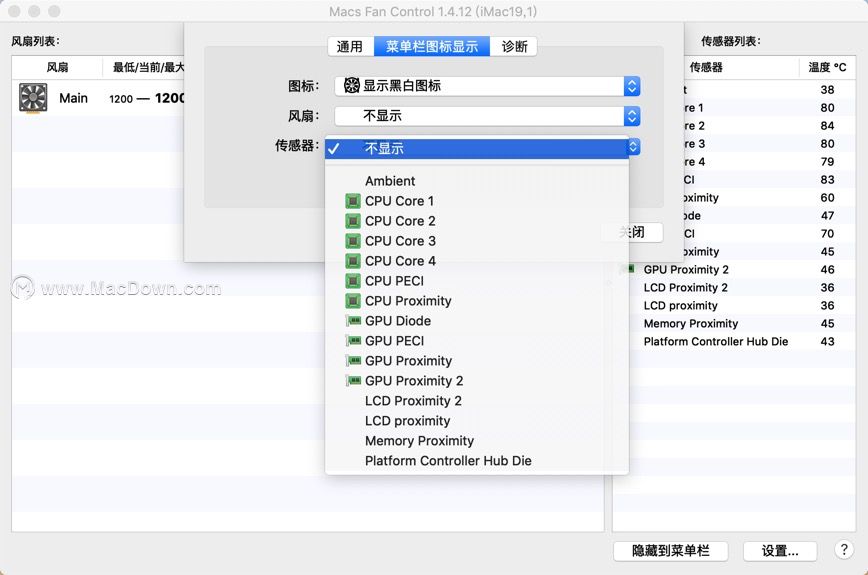Screen dimensions: 868x575
Task: Click the CPU PECI chip icon in menu
Action: tap(353, 281)
